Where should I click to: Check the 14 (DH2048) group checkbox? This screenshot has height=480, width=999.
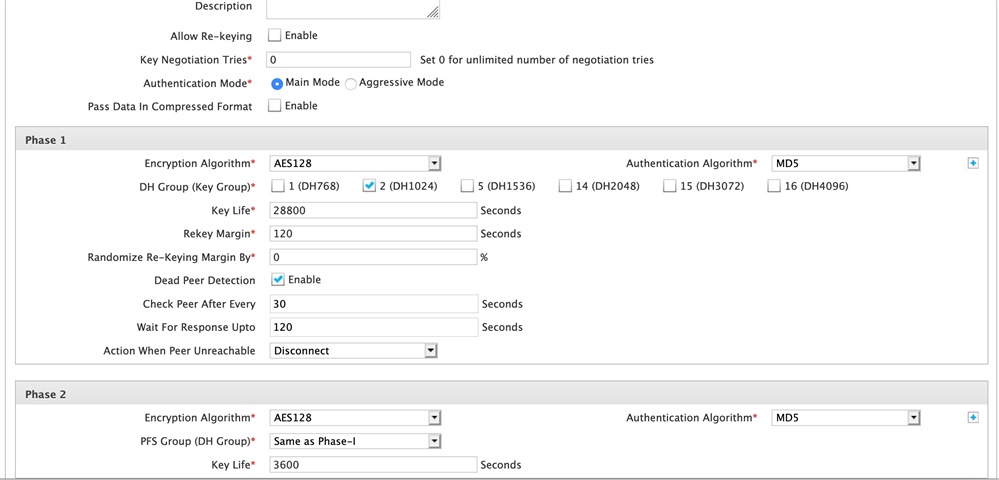[565, 186]
